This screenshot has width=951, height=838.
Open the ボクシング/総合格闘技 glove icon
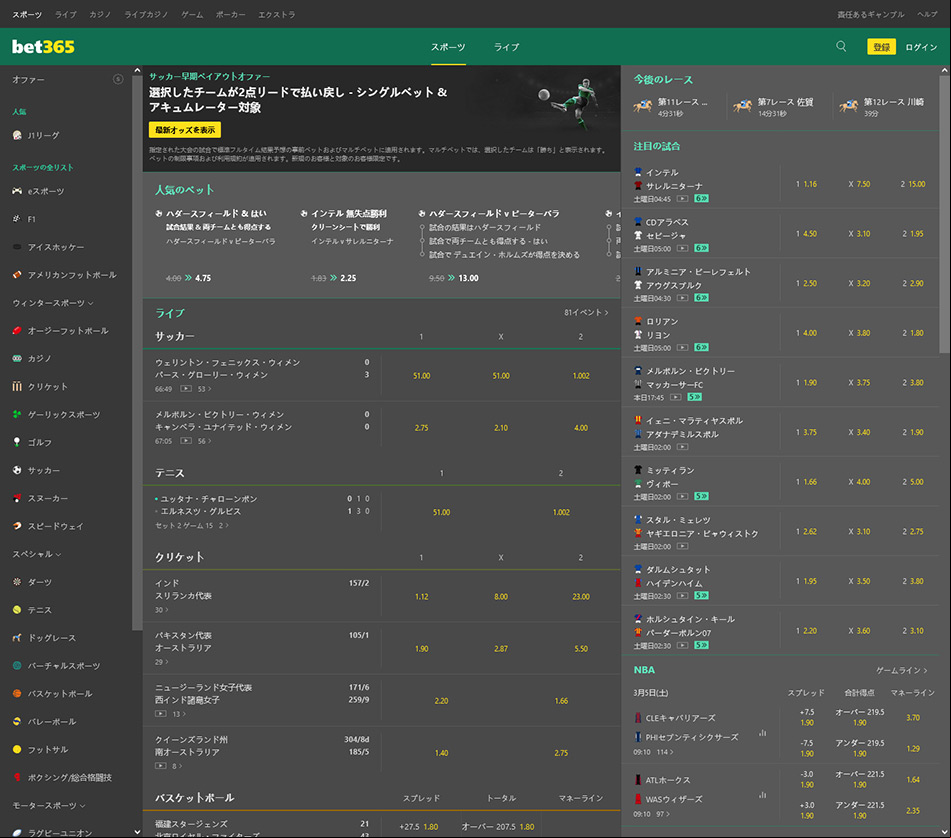coord(17,777)
